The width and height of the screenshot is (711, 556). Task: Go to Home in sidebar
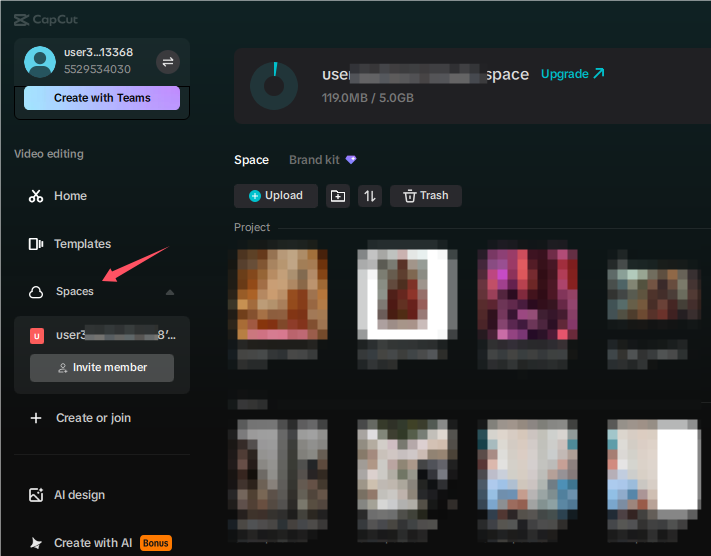point(70,196)
